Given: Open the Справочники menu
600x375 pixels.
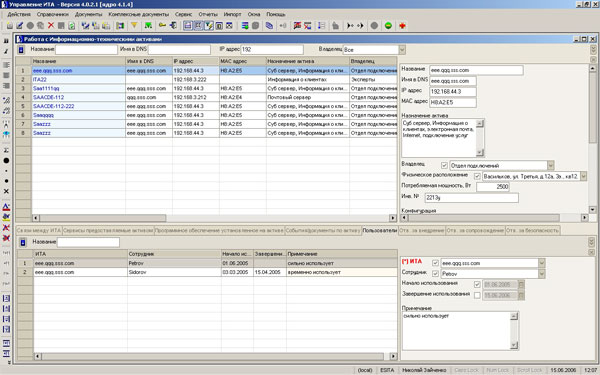Looking at the screenshot, I should pos(53,14).
